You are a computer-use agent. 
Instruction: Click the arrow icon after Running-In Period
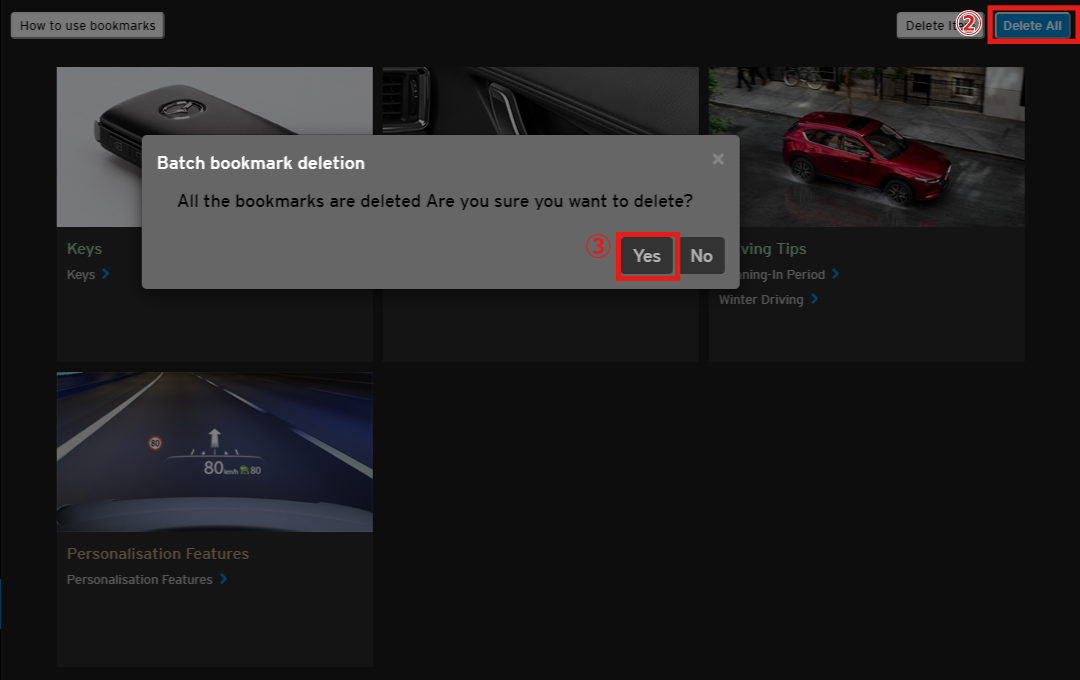[x=835, y=274]
